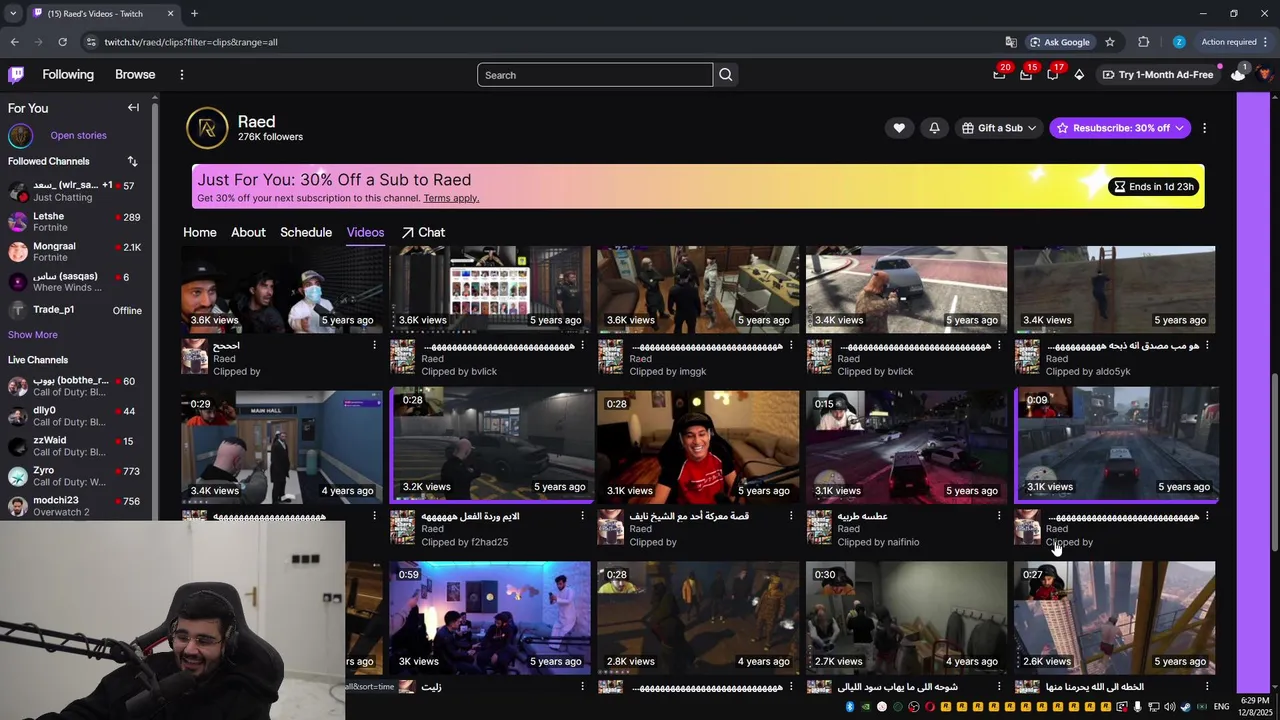Collapse the For You sidebar
This screenshot has height=720, width=1280.
(133, 108)
